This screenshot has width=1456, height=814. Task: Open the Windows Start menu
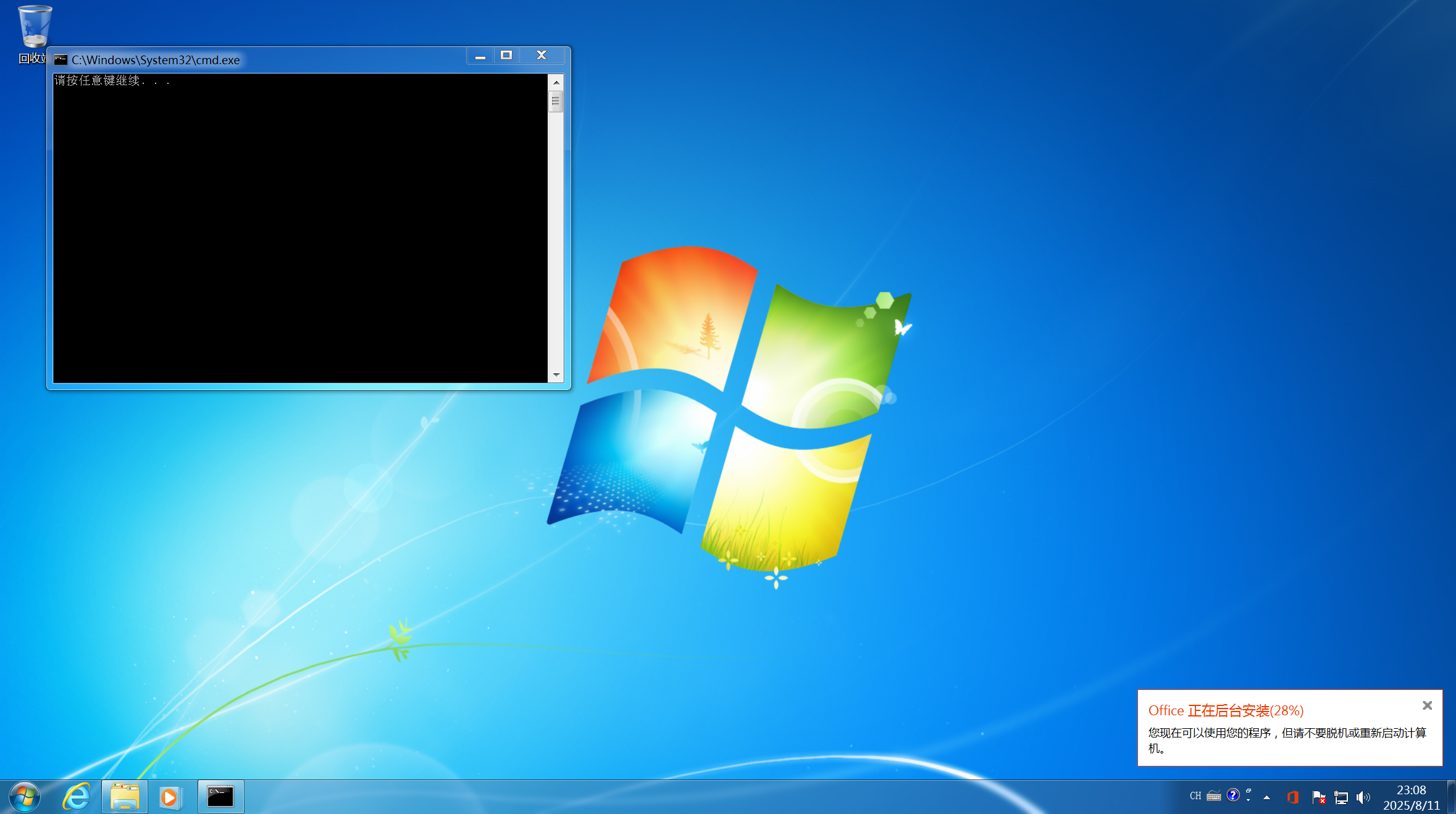(25, 797)
